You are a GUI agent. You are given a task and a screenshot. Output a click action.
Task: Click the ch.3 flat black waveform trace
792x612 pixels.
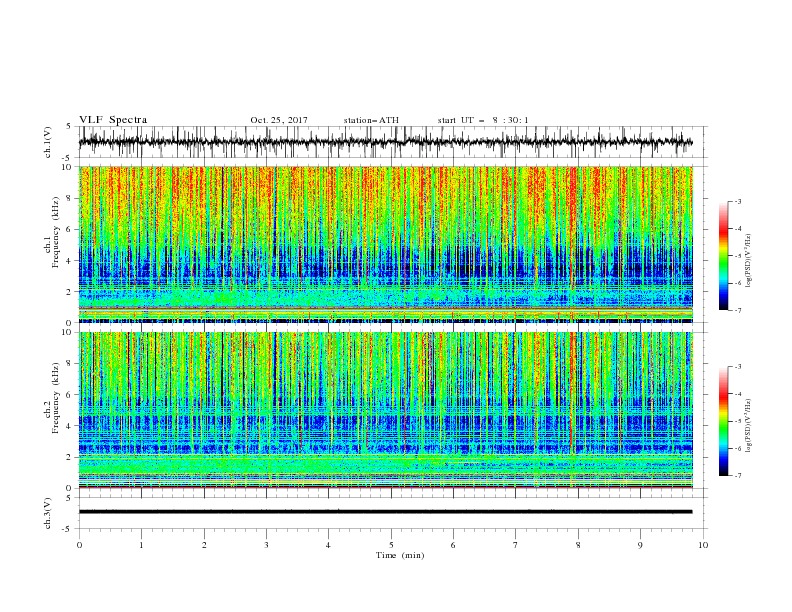point(385,512)
